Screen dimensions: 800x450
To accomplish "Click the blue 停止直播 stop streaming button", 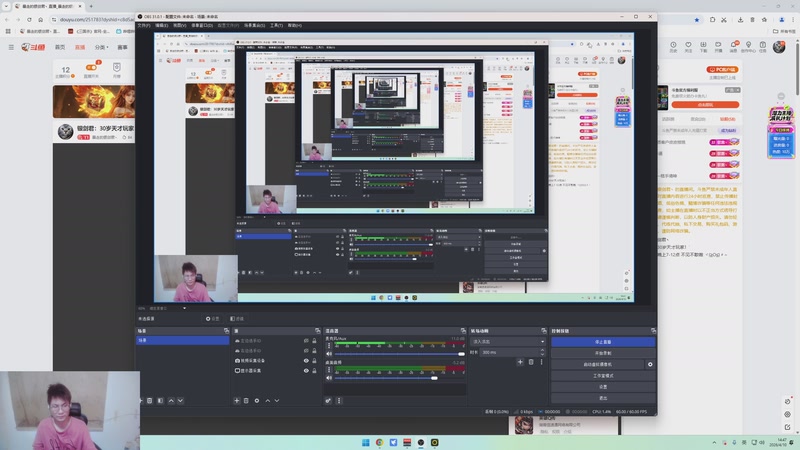I will point(603,342).
